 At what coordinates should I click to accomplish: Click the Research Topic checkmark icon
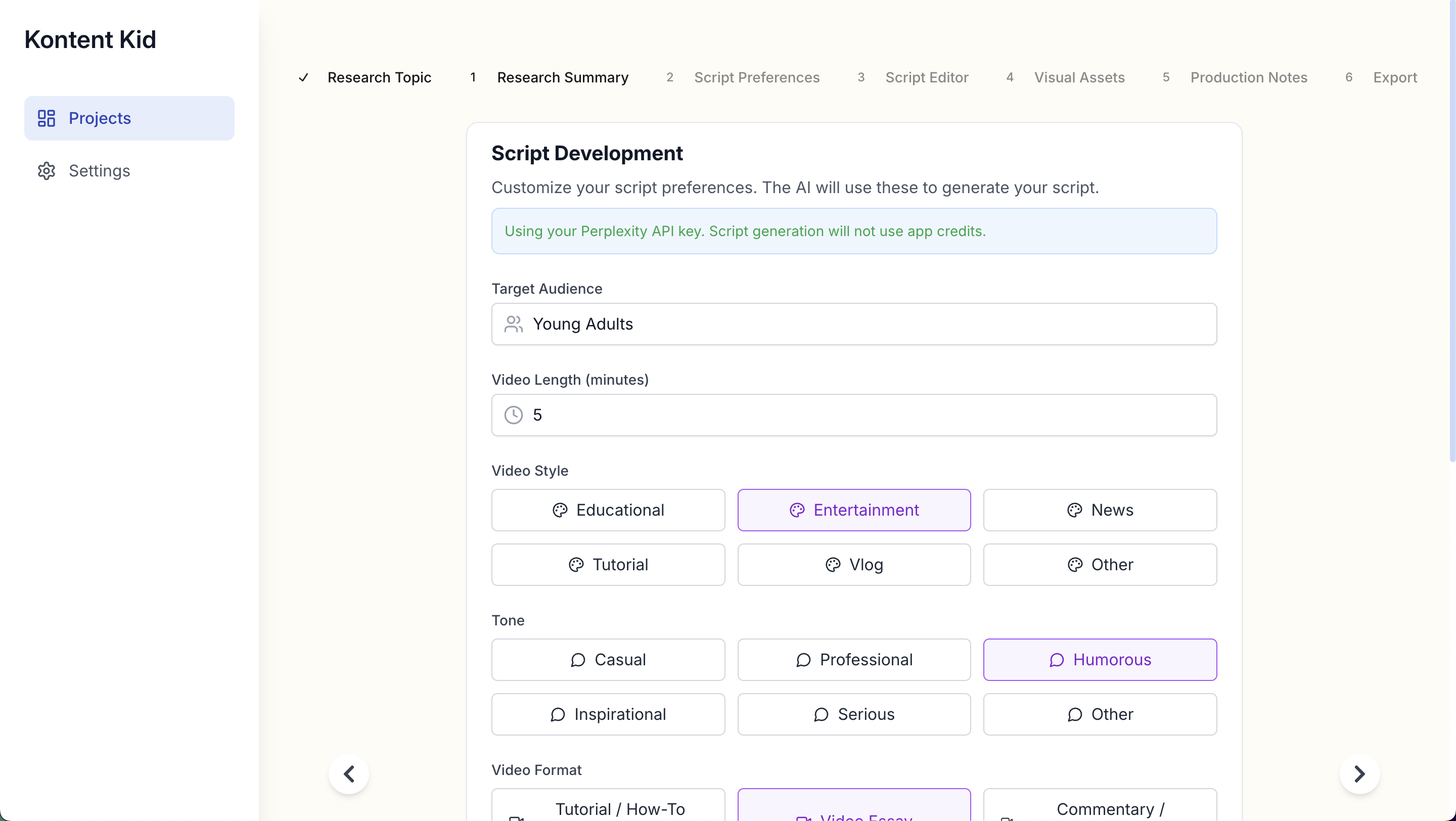(303, 77)
